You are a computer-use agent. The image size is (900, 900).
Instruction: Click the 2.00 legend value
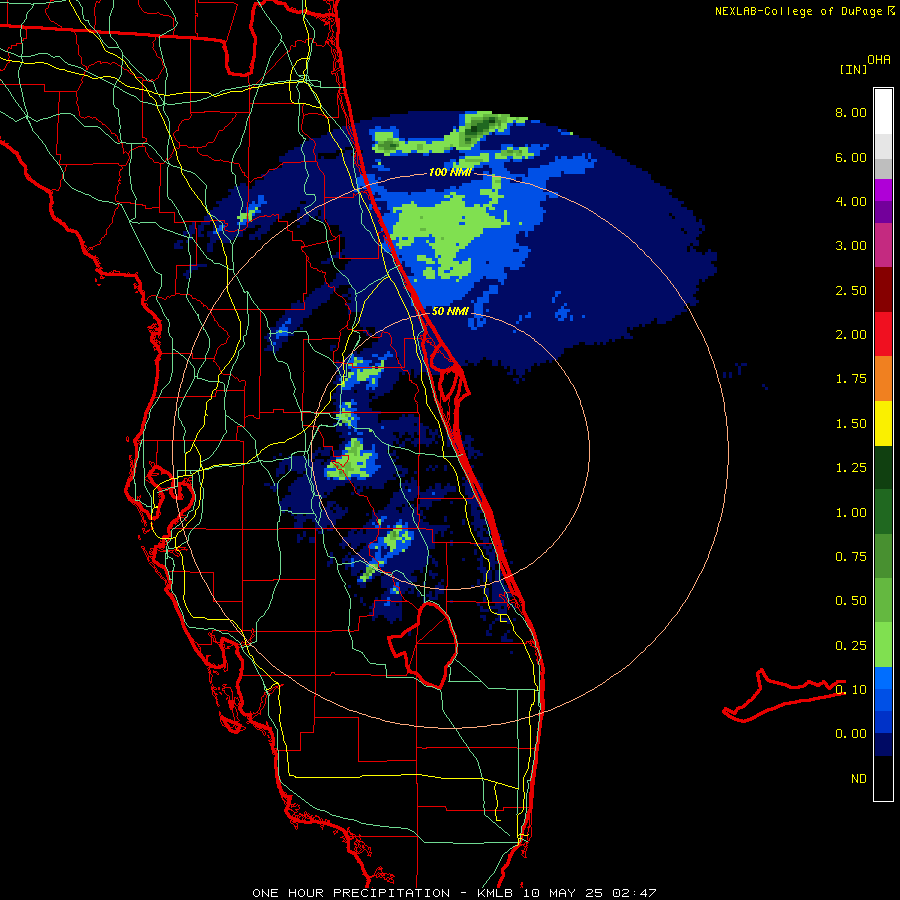(x=851, y=335)
